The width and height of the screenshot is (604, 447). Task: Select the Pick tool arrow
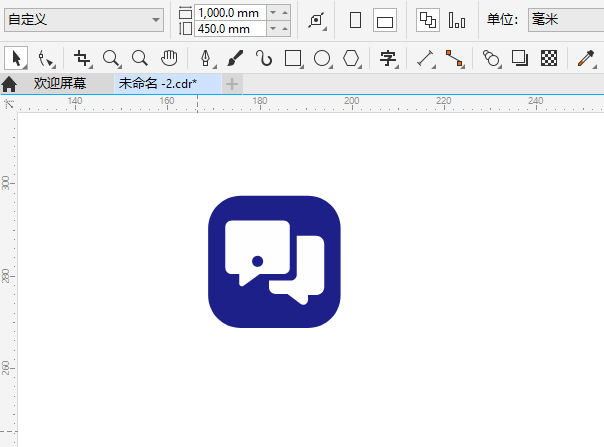(x=17, y=58)
